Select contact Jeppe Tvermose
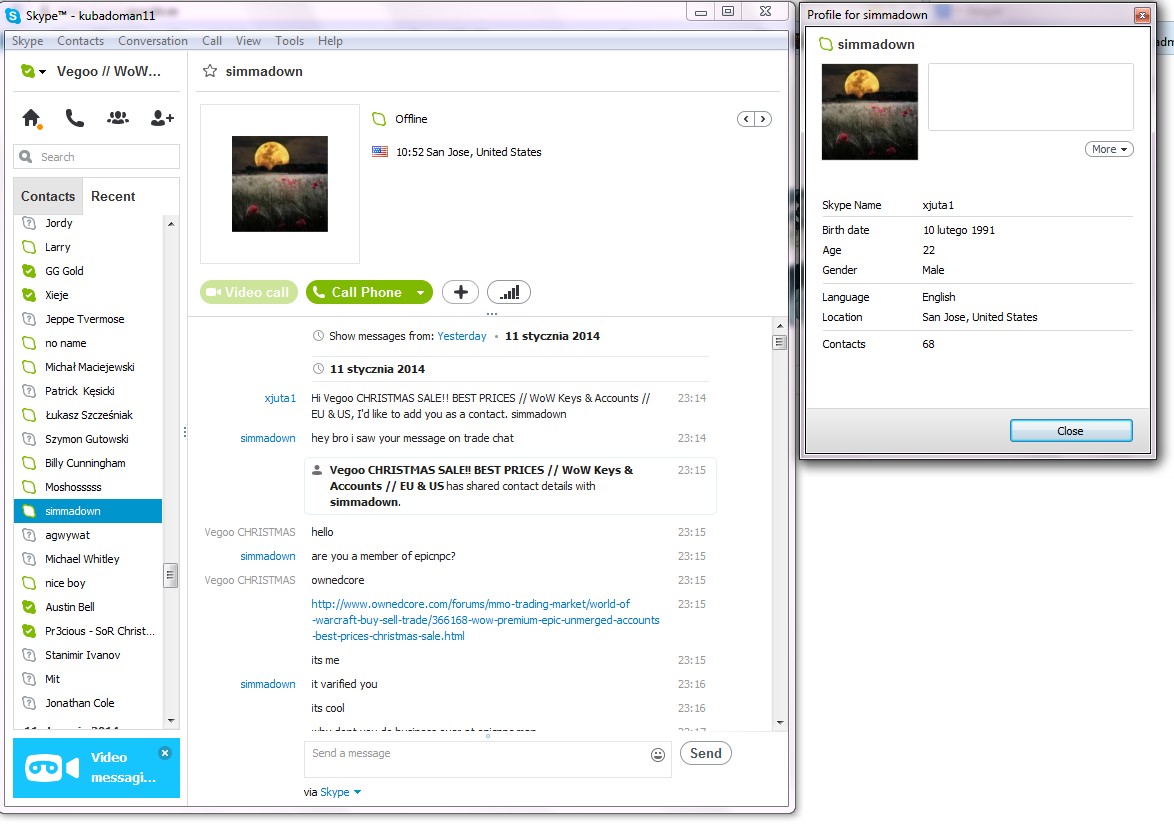The image size is (1174, 824). 88,319
